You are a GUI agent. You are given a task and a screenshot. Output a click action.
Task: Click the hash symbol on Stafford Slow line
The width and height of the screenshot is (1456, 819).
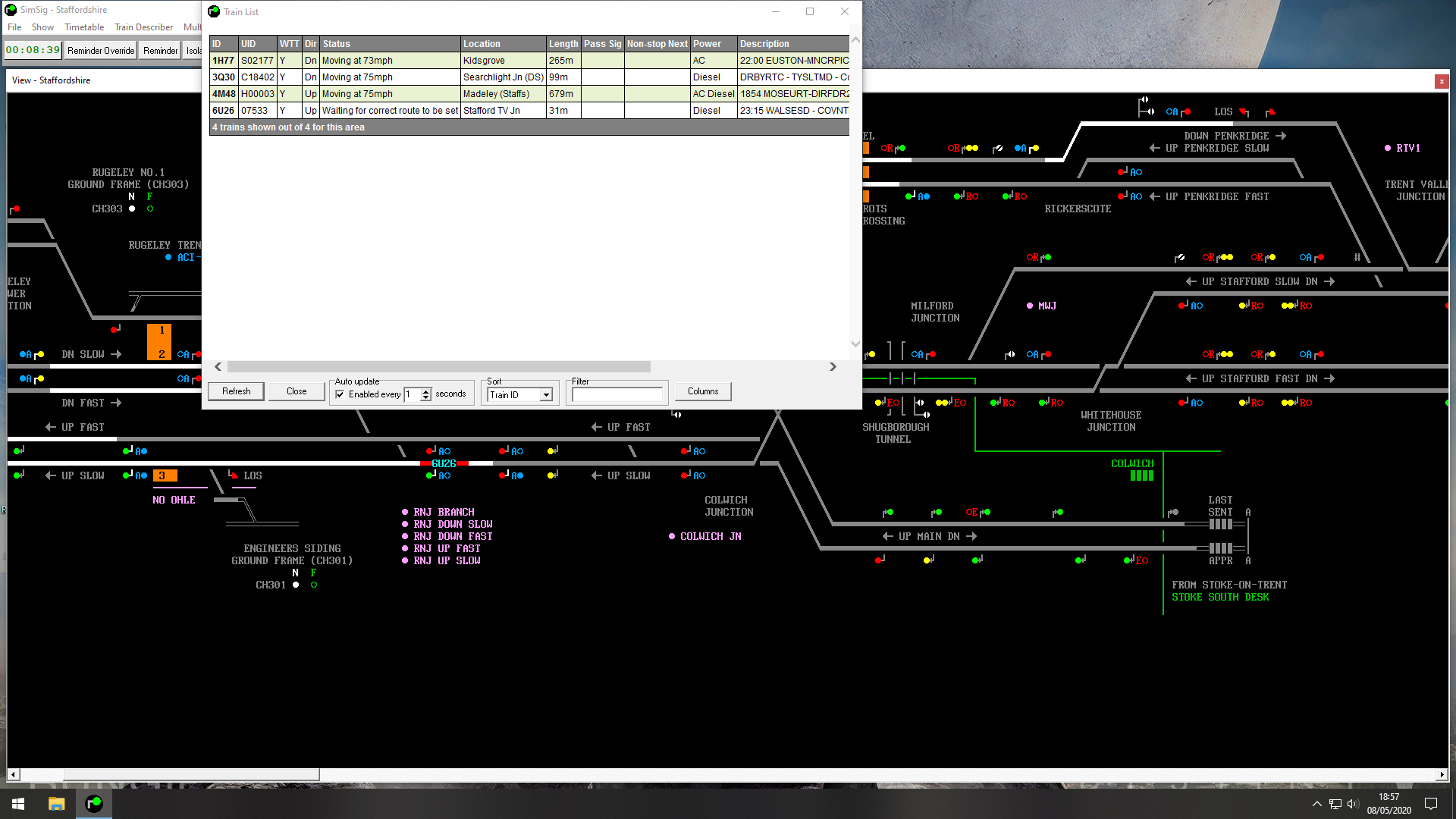click(1357, 257)
